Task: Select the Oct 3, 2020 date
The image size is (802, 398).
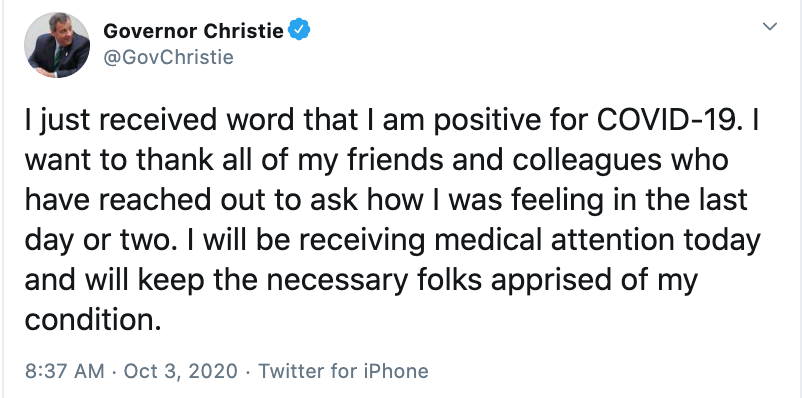Action: point(181,371)
